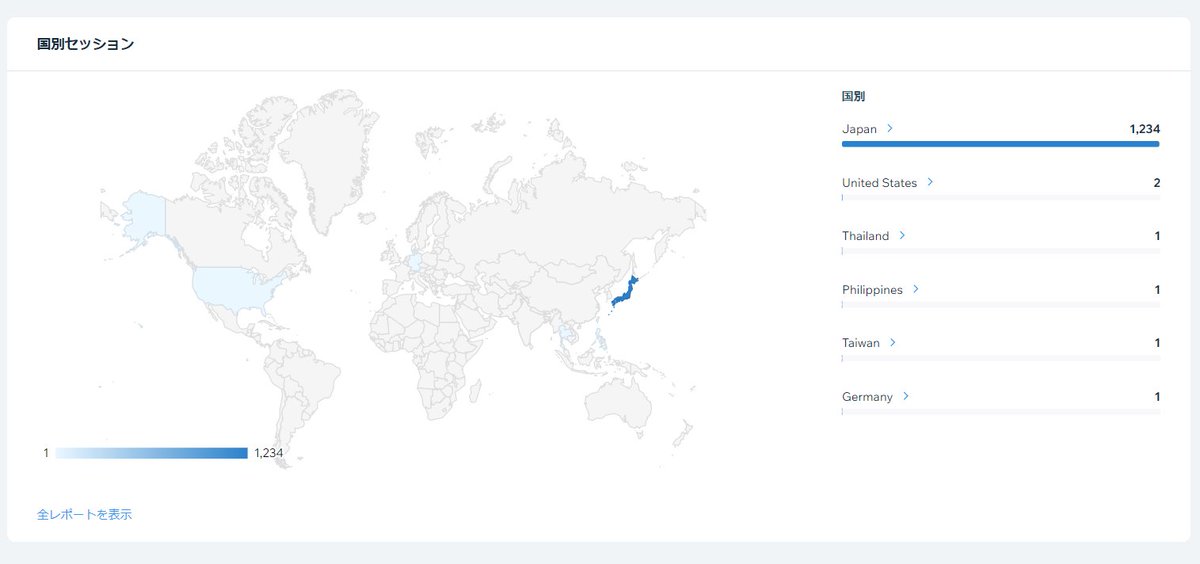Expand the Philippines row chevron
Viewport: 1200px width, 564px height.
coord(916,289)
